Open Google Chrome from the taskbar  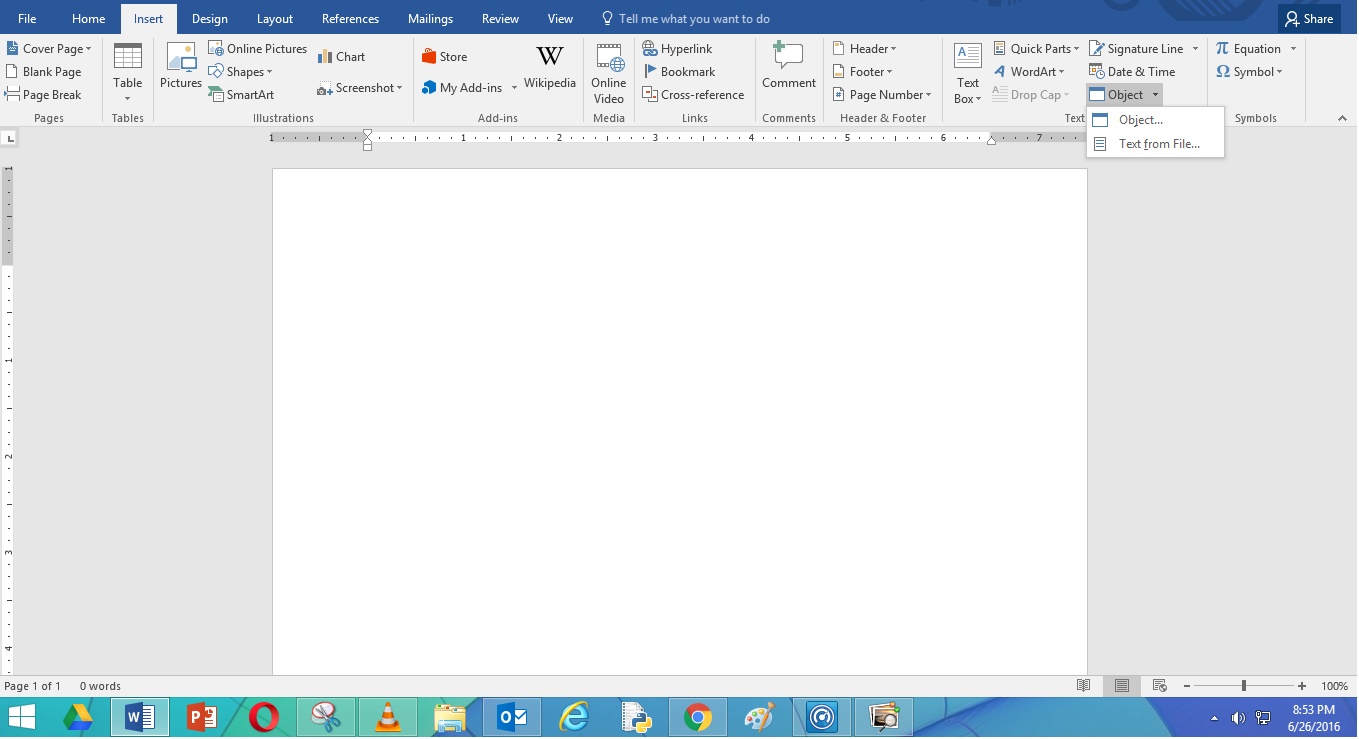[x=698, y=717]
